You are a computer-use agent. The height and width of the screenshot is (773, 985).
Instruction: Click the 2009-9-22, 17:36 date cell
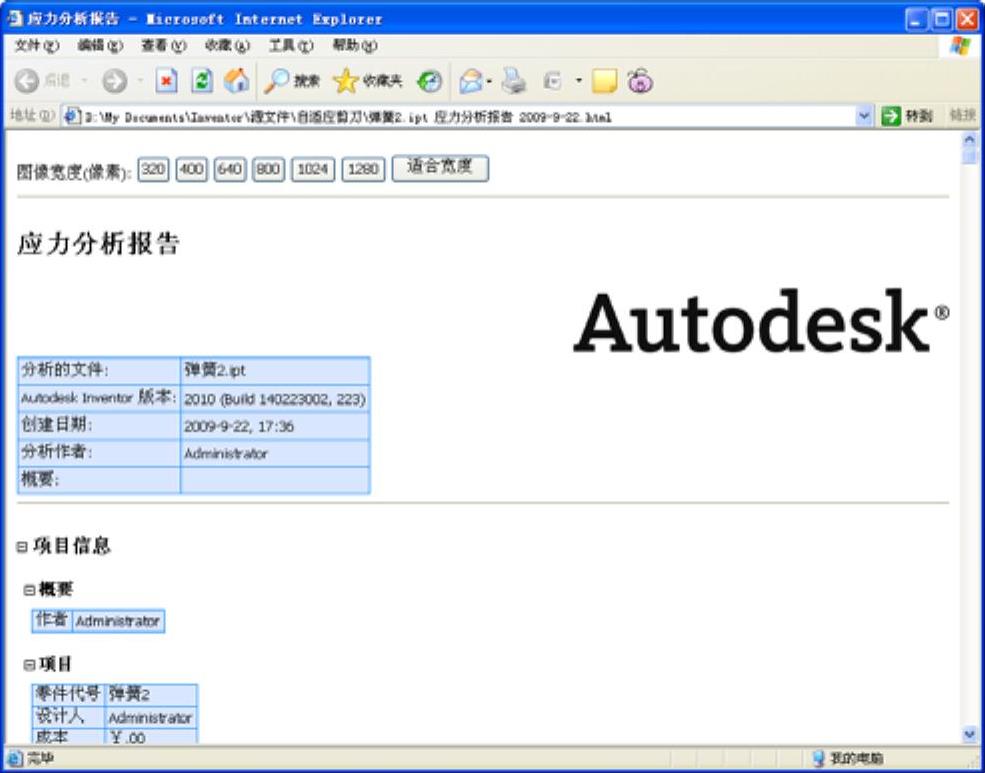click(275, 426)
